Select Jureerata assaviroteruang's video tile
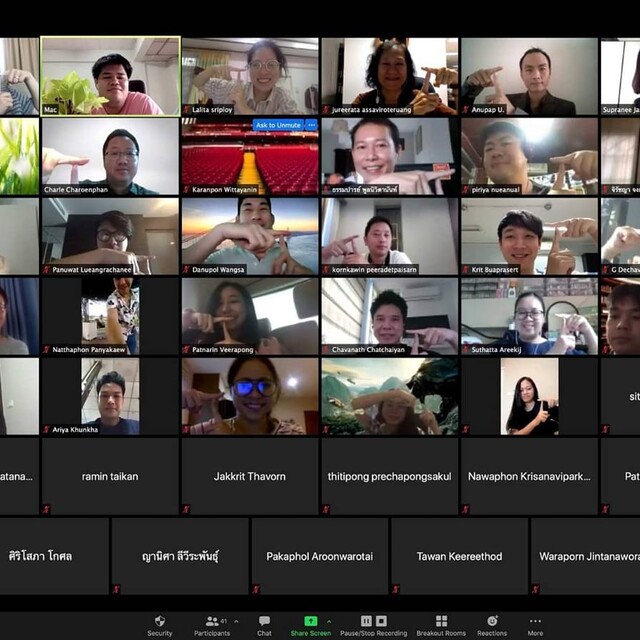Viewport: 640px width, 640px height. pos(390,76)
